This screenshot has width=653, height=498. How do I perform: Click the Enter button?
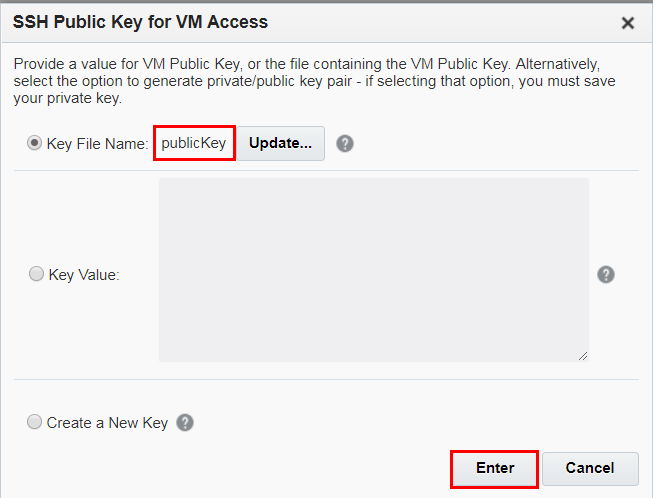(495, 468)
